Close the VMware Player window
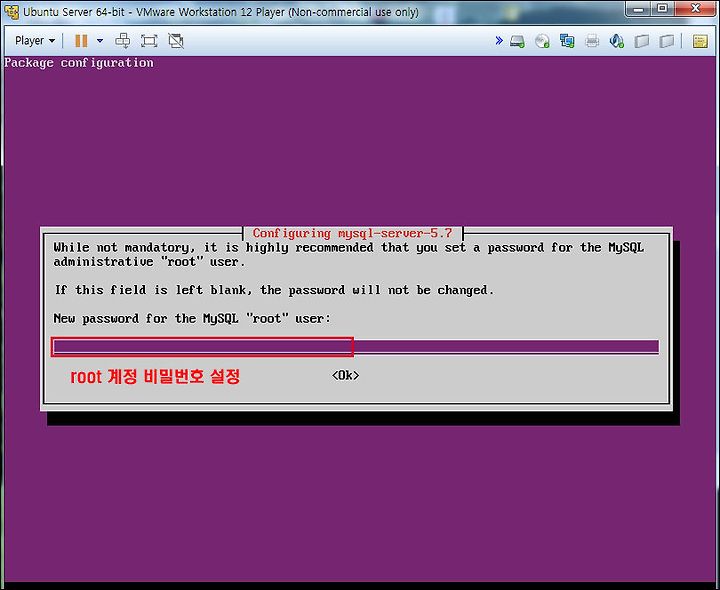Viewport: 720px width, 590px height. [x=695, y=9]
